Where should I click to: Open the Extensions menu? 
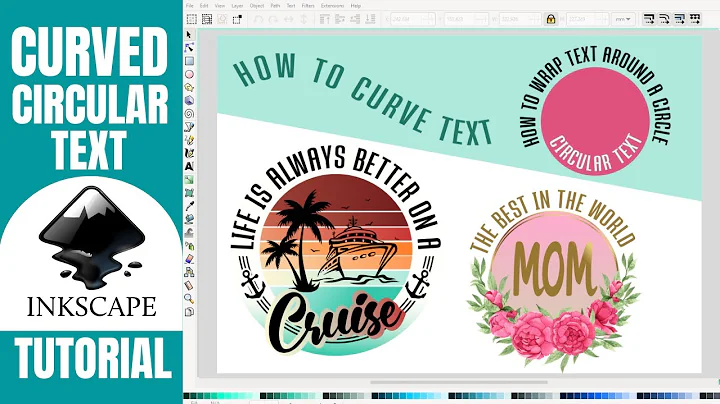(332, 6)
